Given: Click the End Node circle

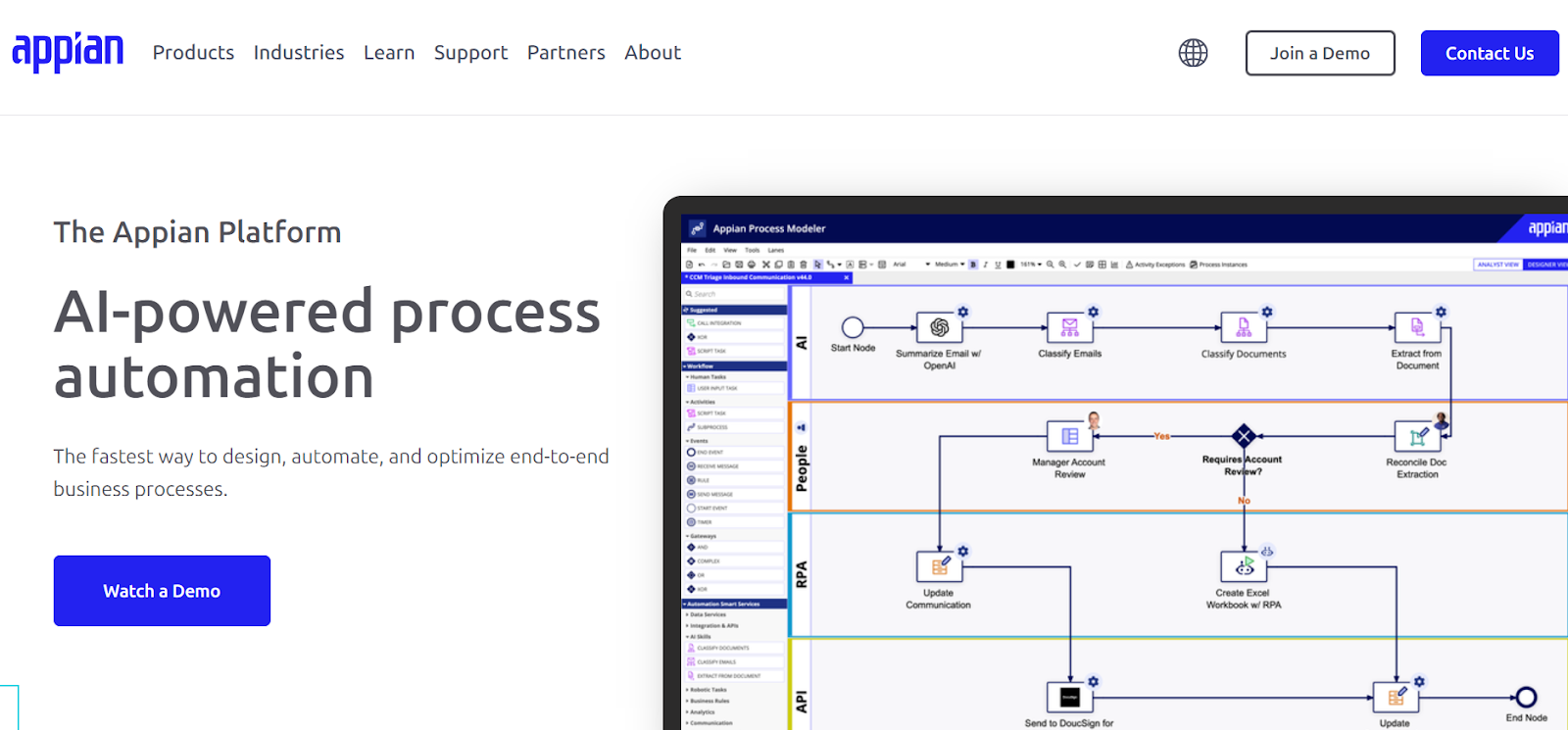Looking at the screenshot, I should tap(1526, 698).
